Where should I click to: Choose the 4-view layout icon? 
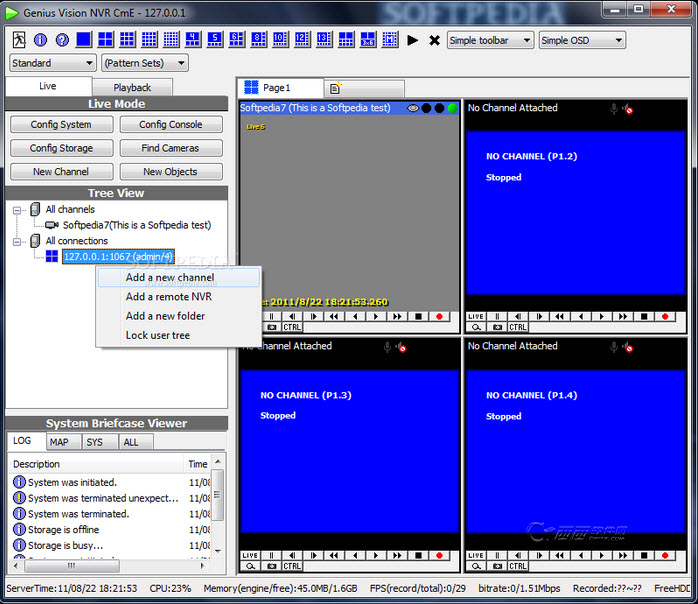point(193,40)
